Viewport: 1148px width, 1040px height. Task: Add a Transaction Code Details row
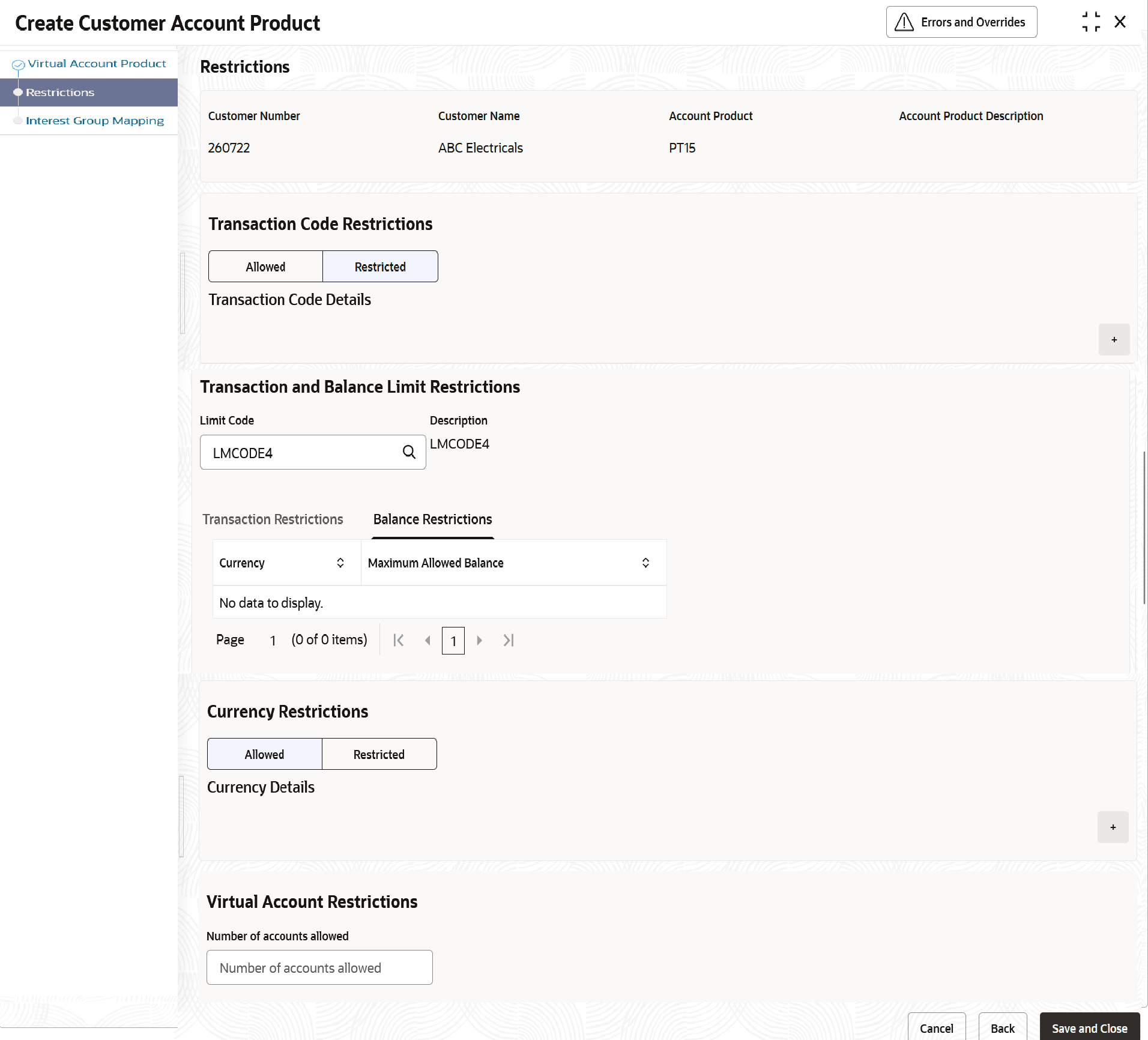point(1114,340)
